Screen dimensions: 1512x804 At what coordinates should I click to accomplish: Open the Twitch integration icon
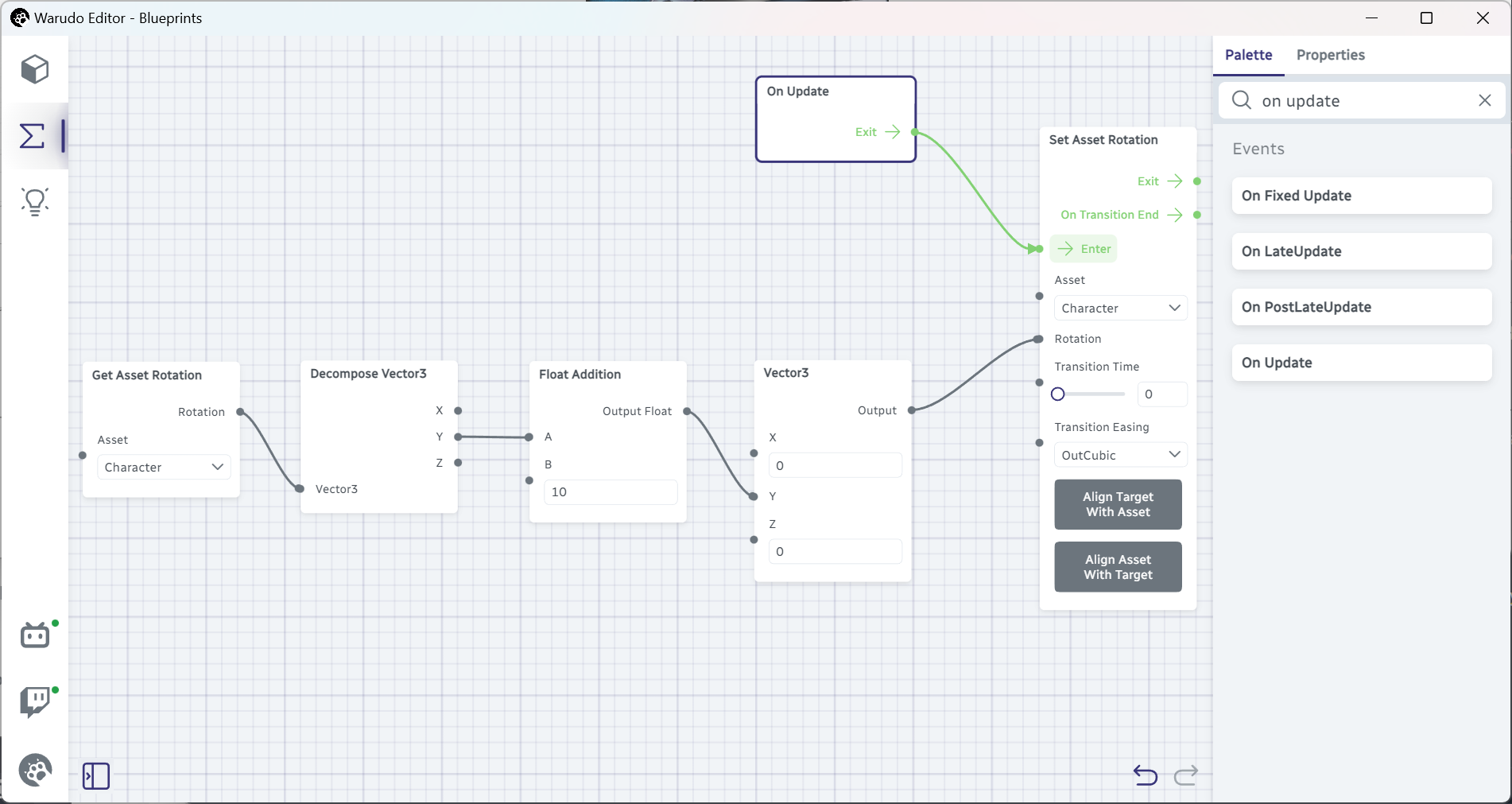tap(35, 702)
